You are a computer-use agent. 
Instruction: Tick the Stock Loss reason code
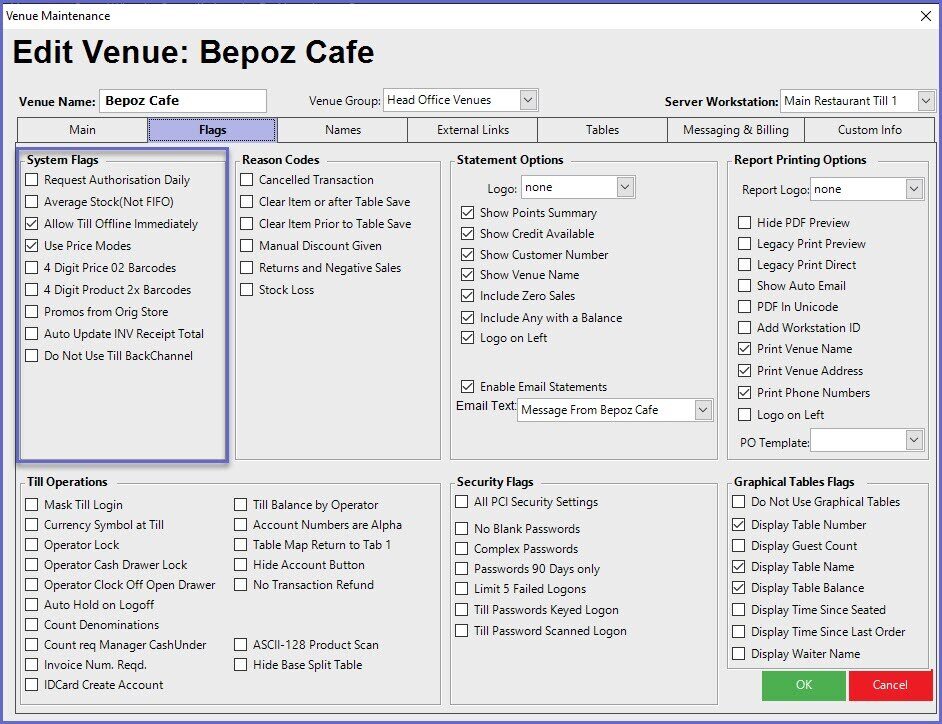tap(247, 290)
